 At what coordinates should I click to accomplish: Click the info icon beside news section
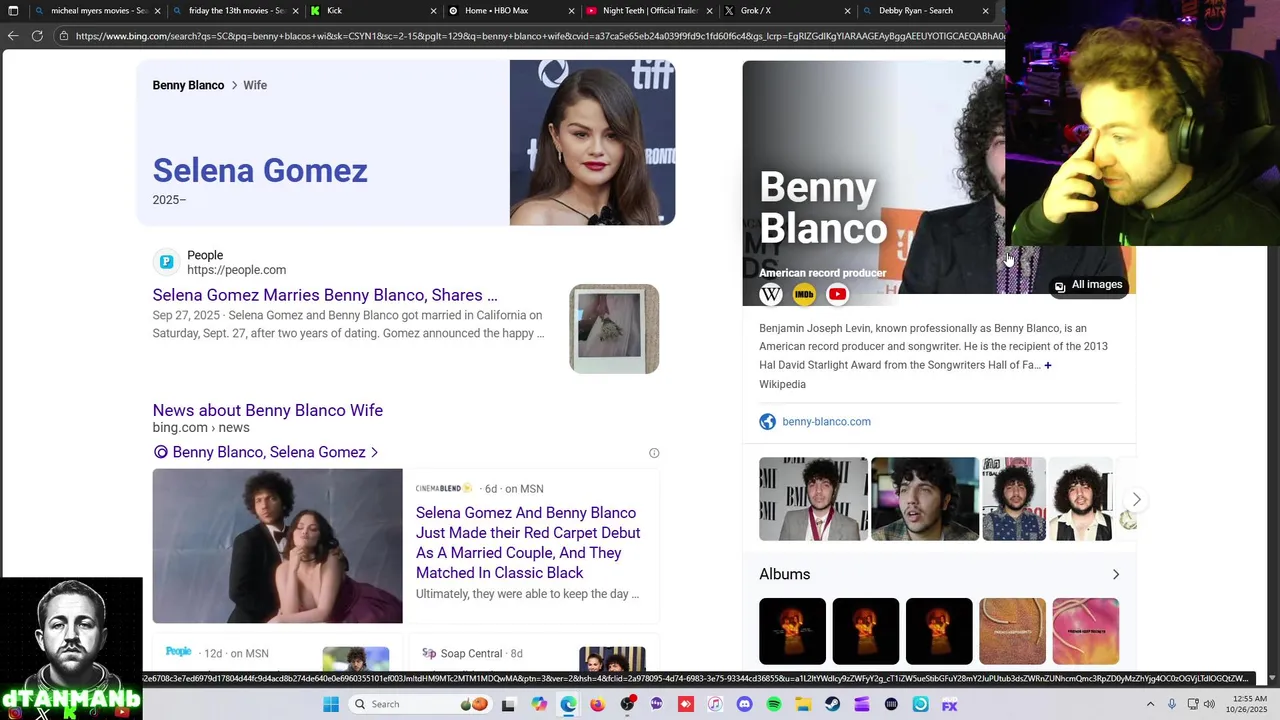(654, 453)
